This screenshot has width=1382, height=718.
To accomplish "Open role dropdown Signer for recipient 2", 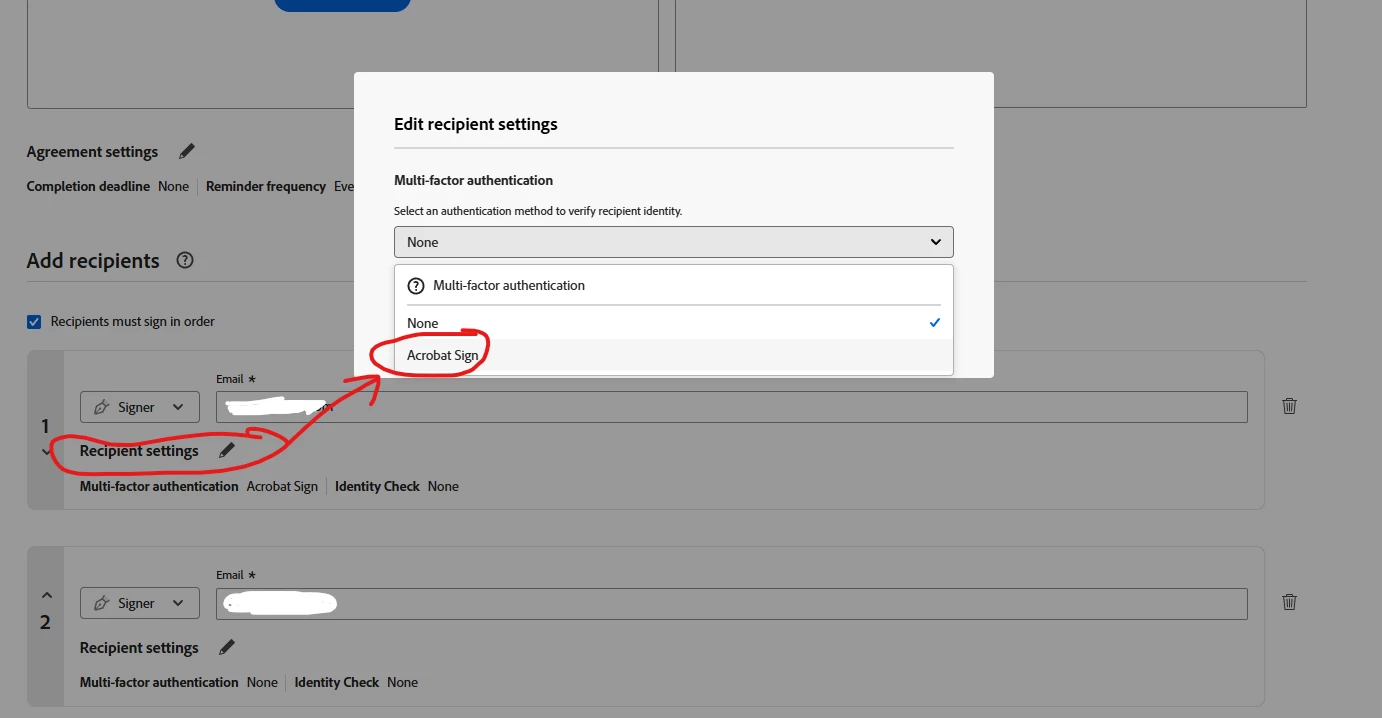I will (x=140, y=603).
